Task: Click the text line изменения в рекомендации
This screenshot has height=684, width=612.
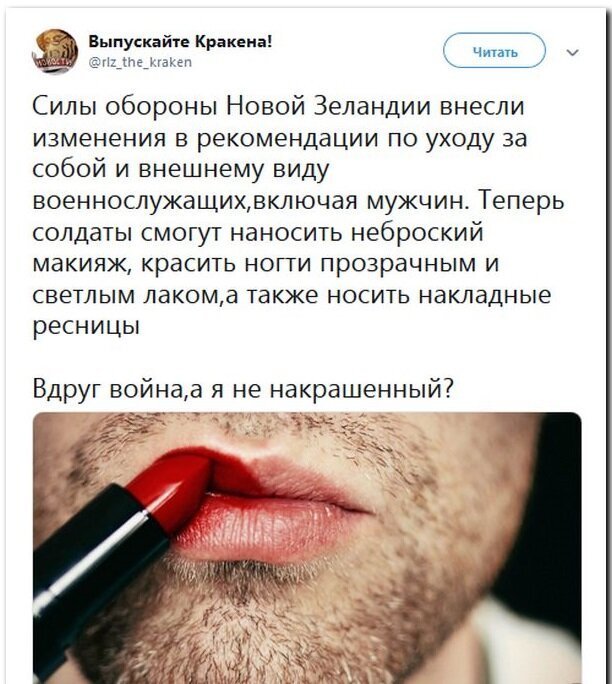Action: tap(280, 139)
